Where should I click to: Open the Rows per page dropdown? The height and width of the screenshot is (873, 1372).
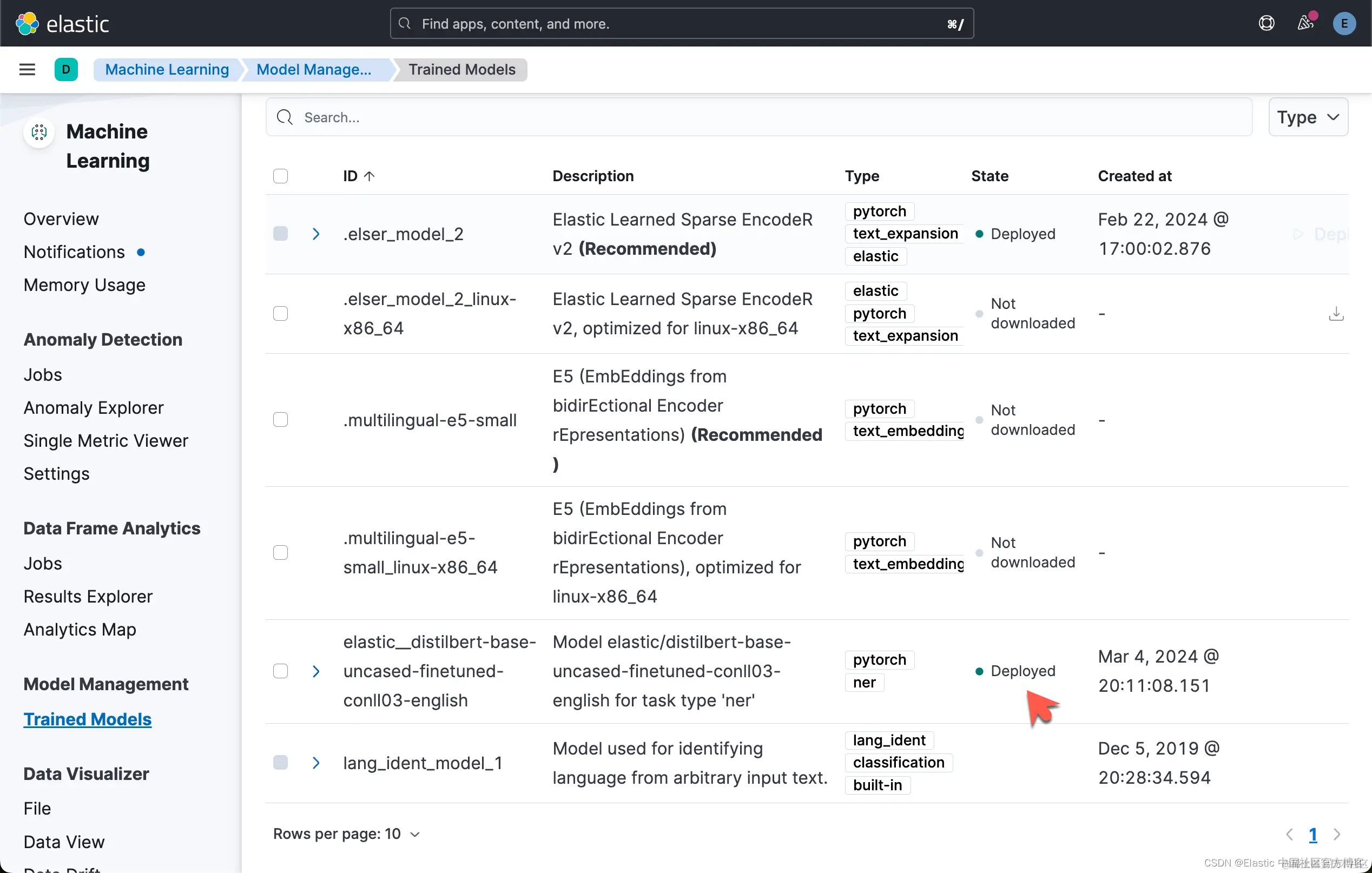(x=346, y=834)
